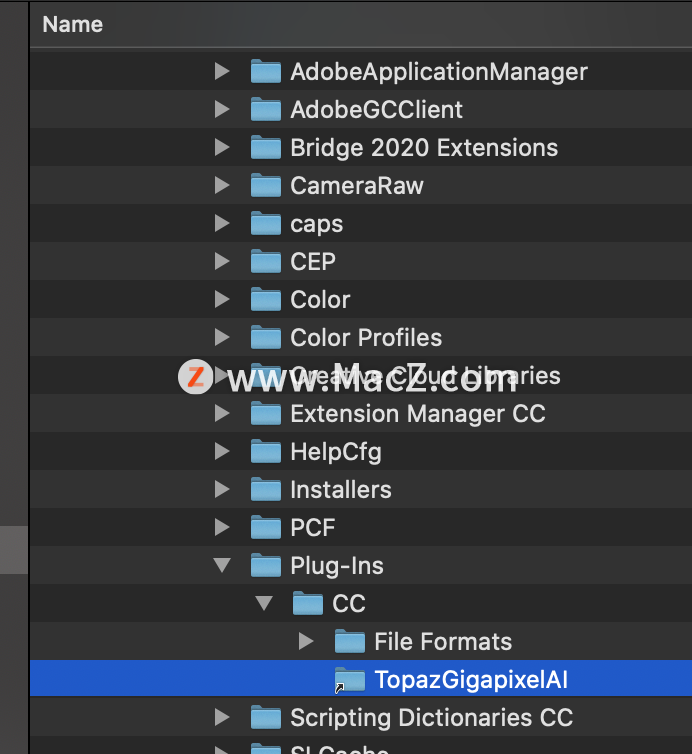Expand the AdobeApplicationManager folder
Image resolution: width=692 pixels, height=754 pixels.
(222, 71)
